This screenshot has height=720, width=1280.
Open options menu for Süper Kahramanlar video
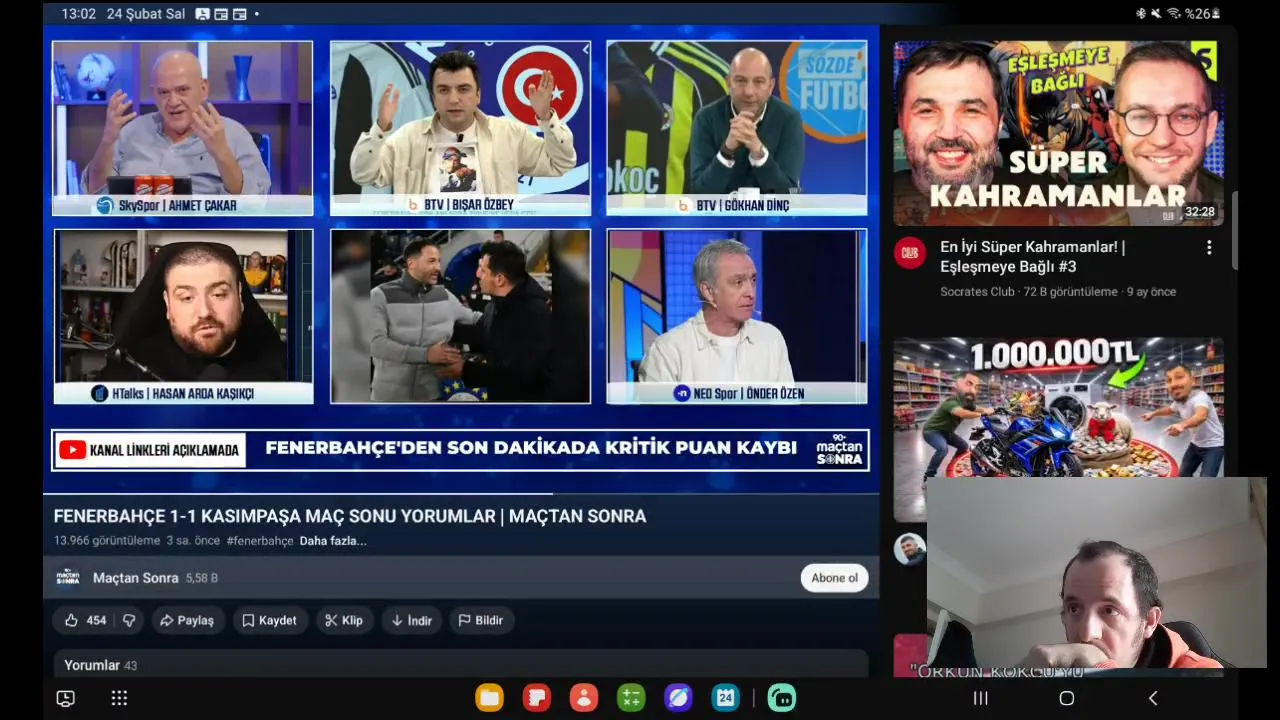1209,247
